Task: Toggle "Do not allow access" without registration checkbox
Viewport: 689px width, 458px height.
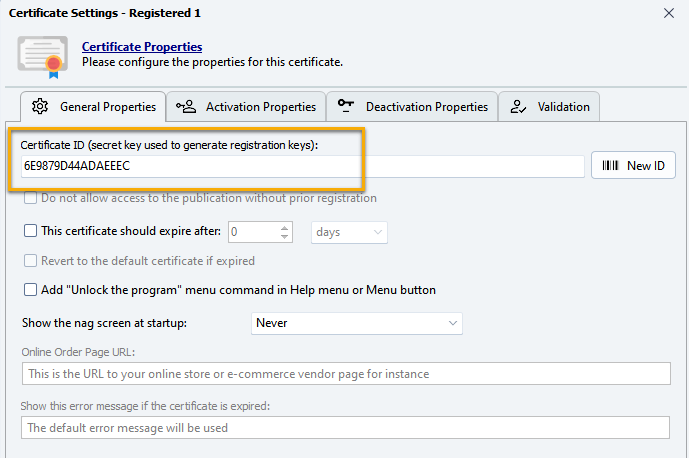Action: tap(30, 198)
